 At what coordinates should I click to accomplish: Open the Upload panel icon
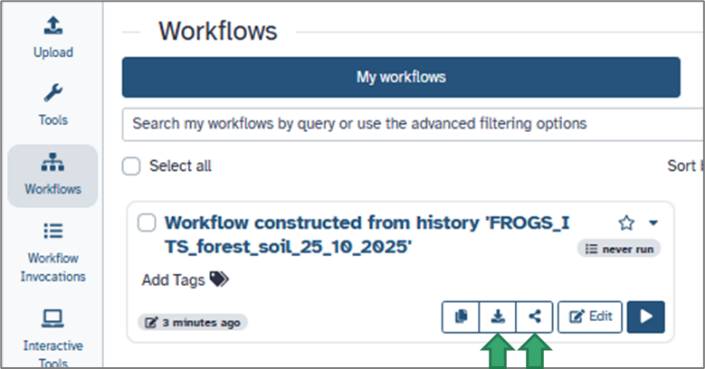53,26
